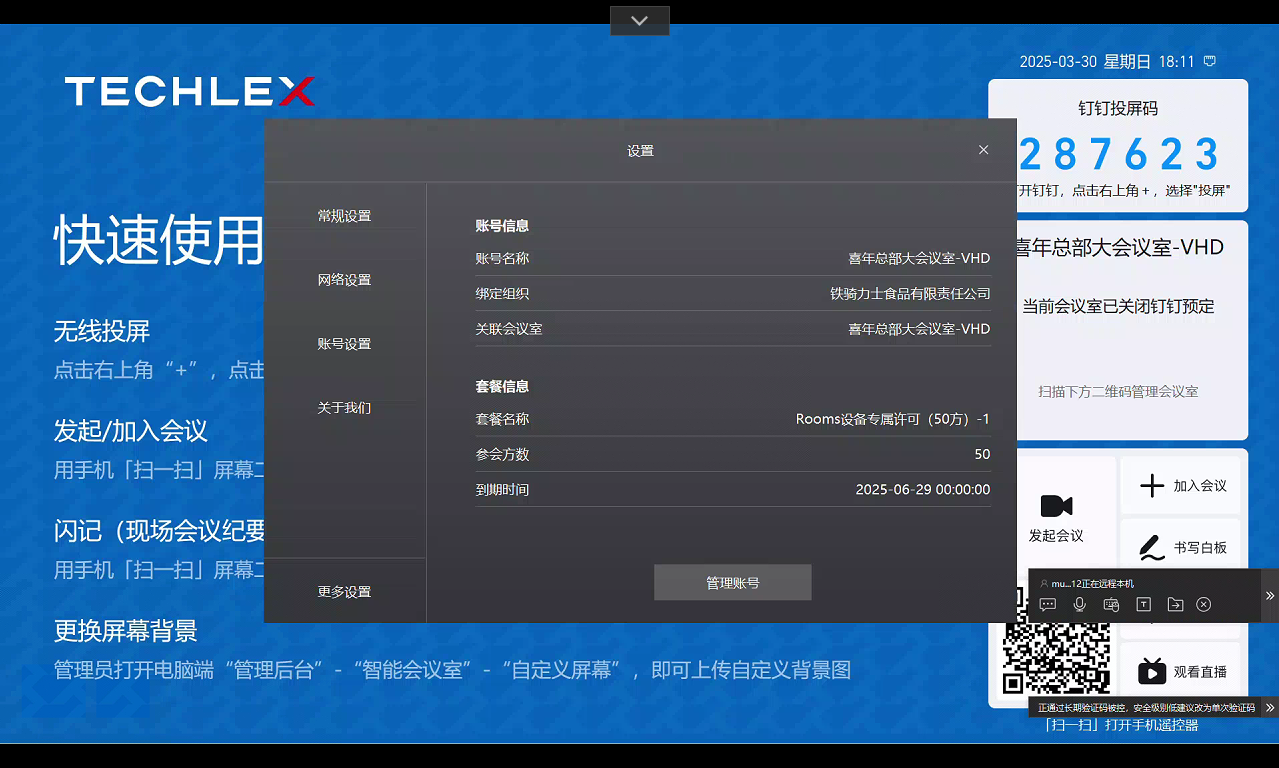
Task: Open the 常规设置 section
Action: (344, 216)
